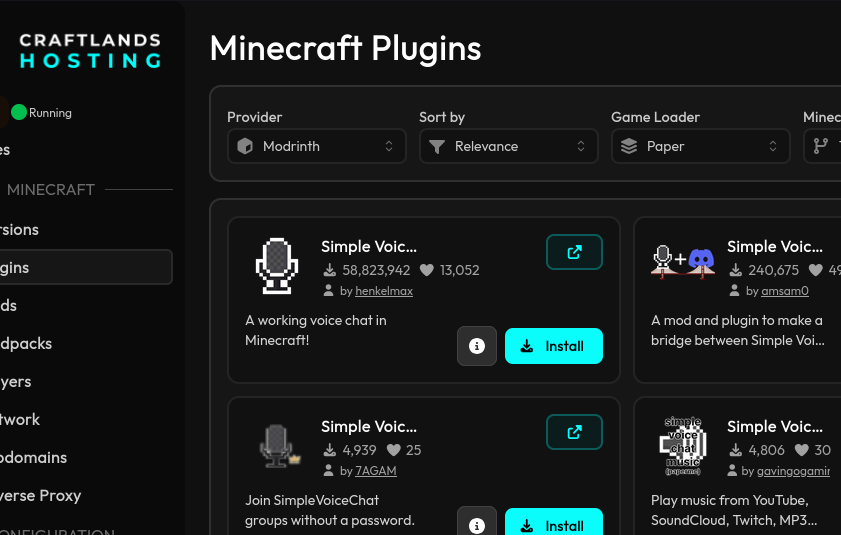841x535 pixels.
Task: Click the download count 4,806
Action: coord(766,450)
